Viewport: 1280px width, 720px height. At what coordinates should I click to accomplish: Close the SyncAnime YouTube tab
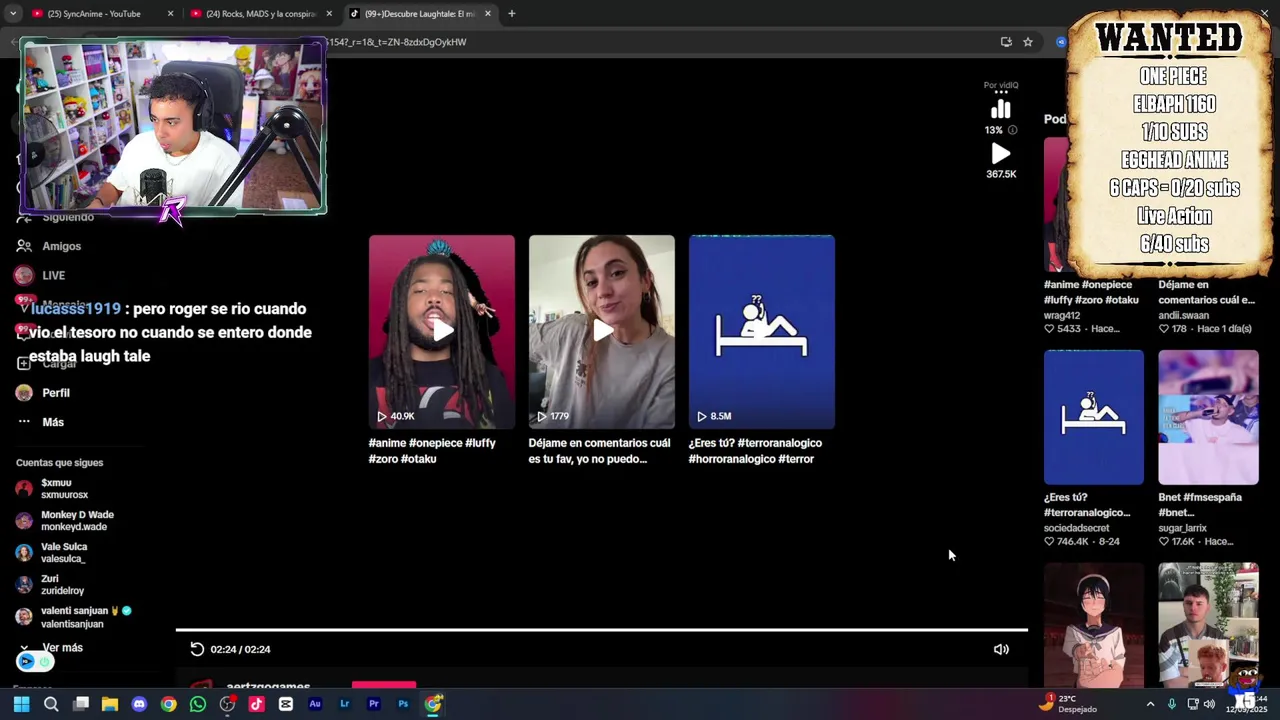tap(170, 14)
